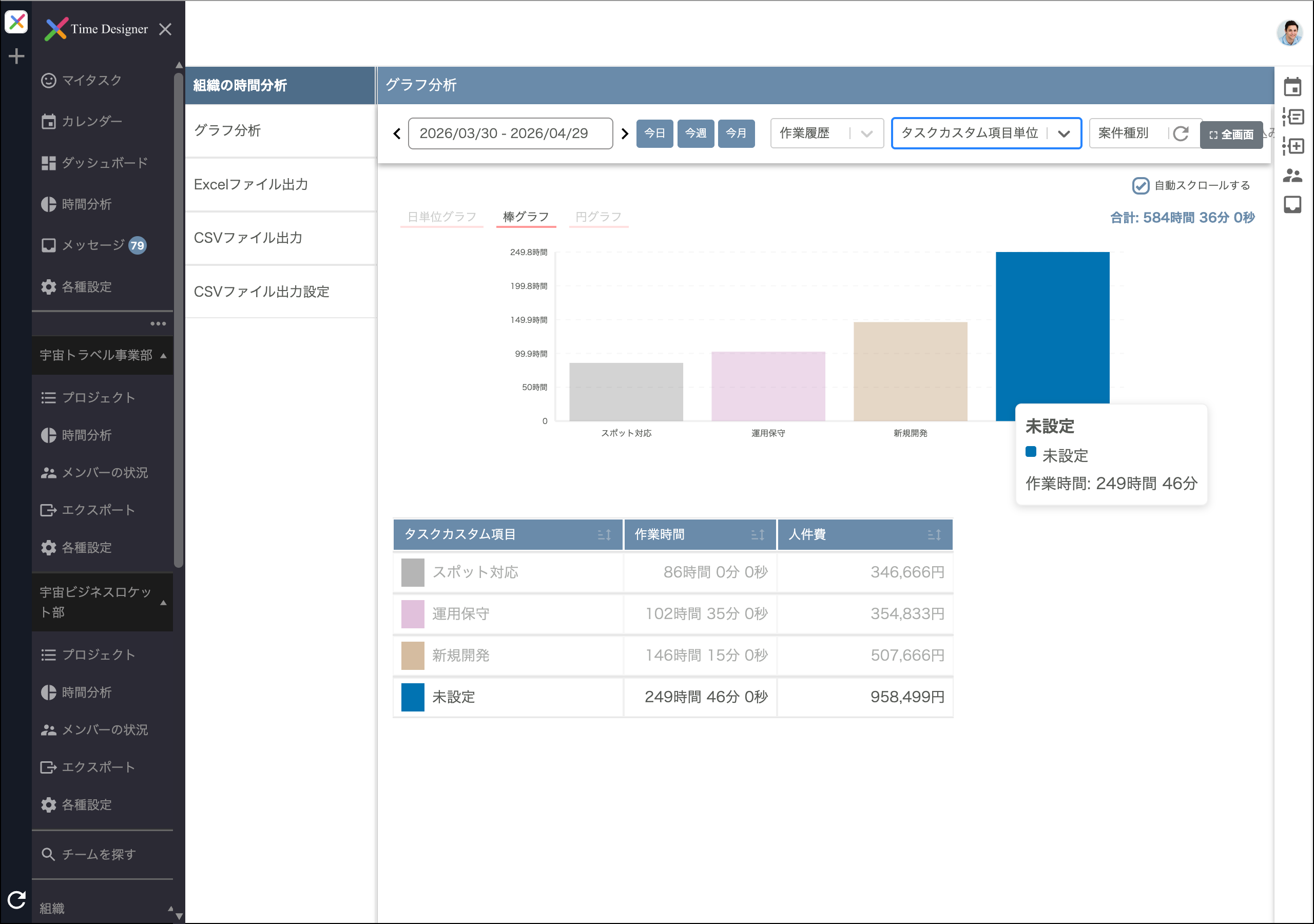Click the add task icon in right toolbar

point(1292,146)
